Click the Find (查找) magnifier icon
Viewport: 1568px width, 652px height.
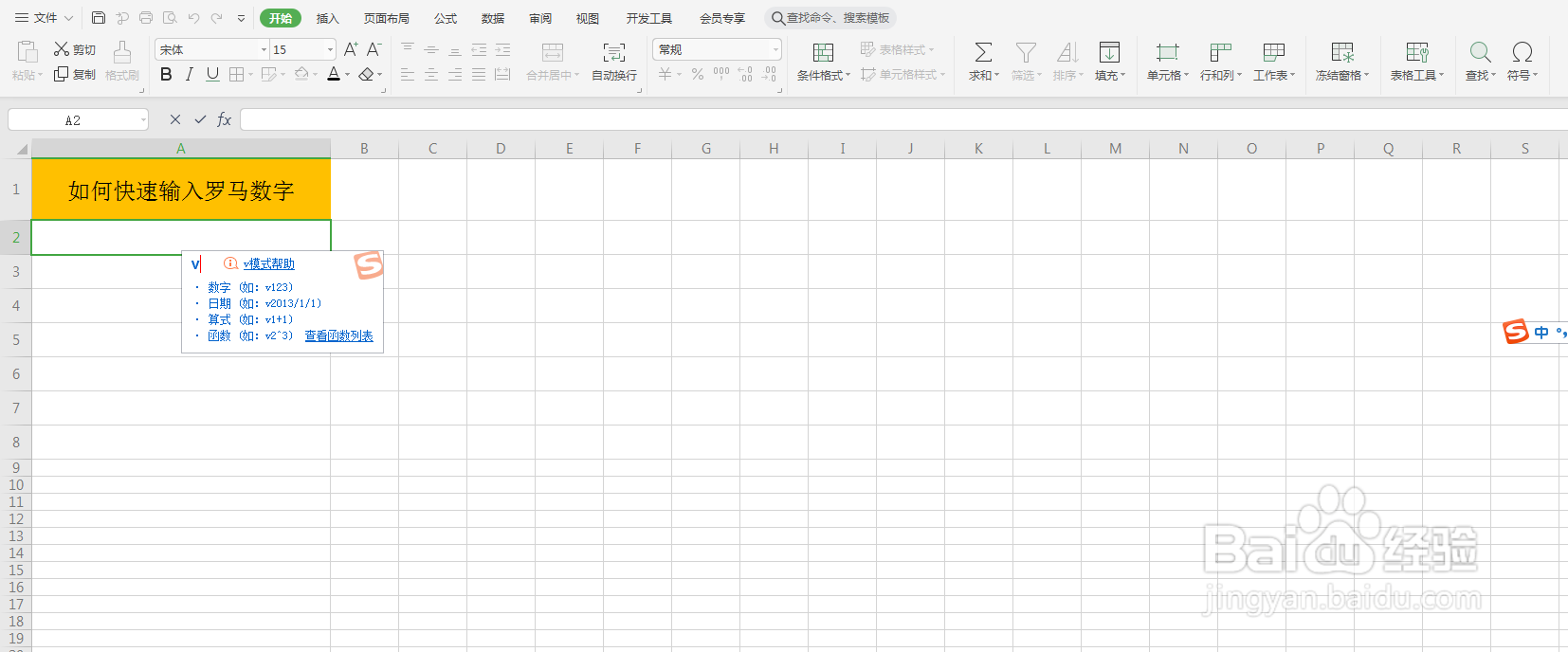1480,52
